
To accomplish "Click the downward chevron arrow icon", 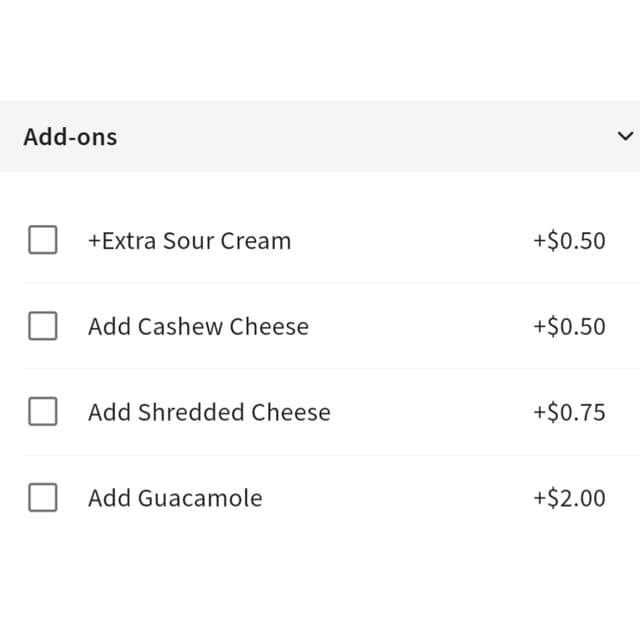I will [625, 136].
